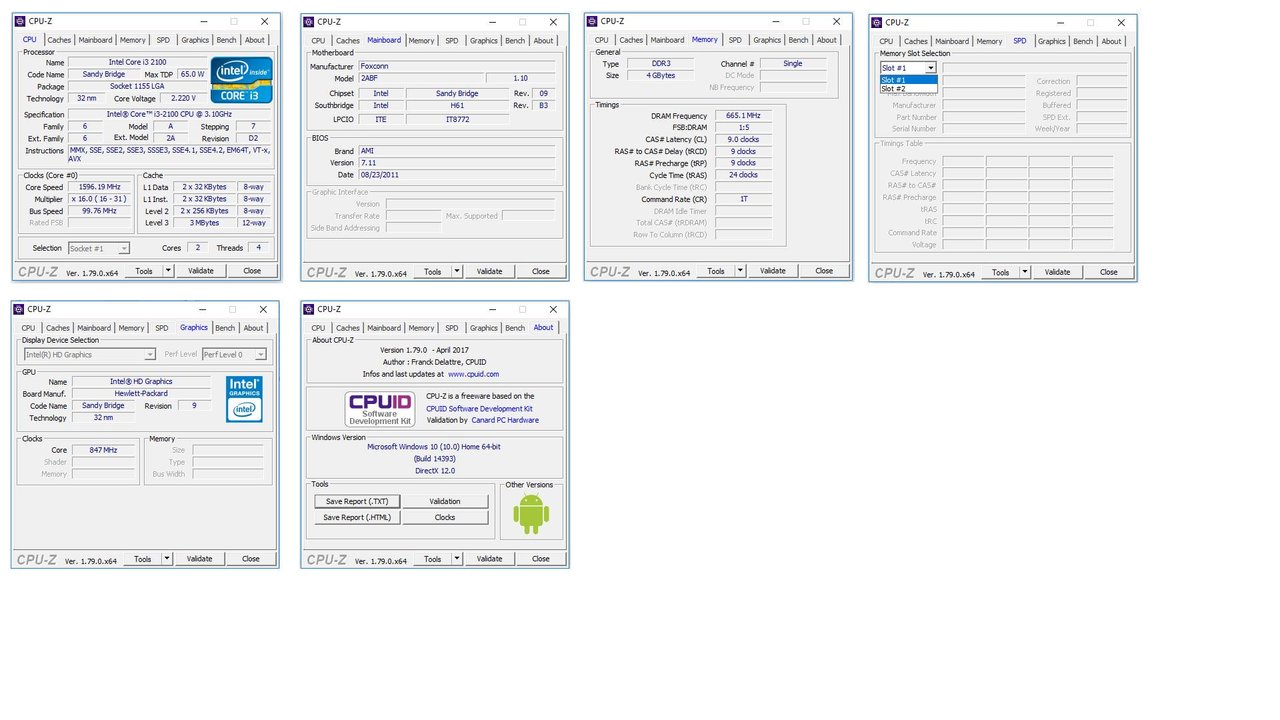
Task: Open Tools arrow in Memory window
Action: coord(740,270)
